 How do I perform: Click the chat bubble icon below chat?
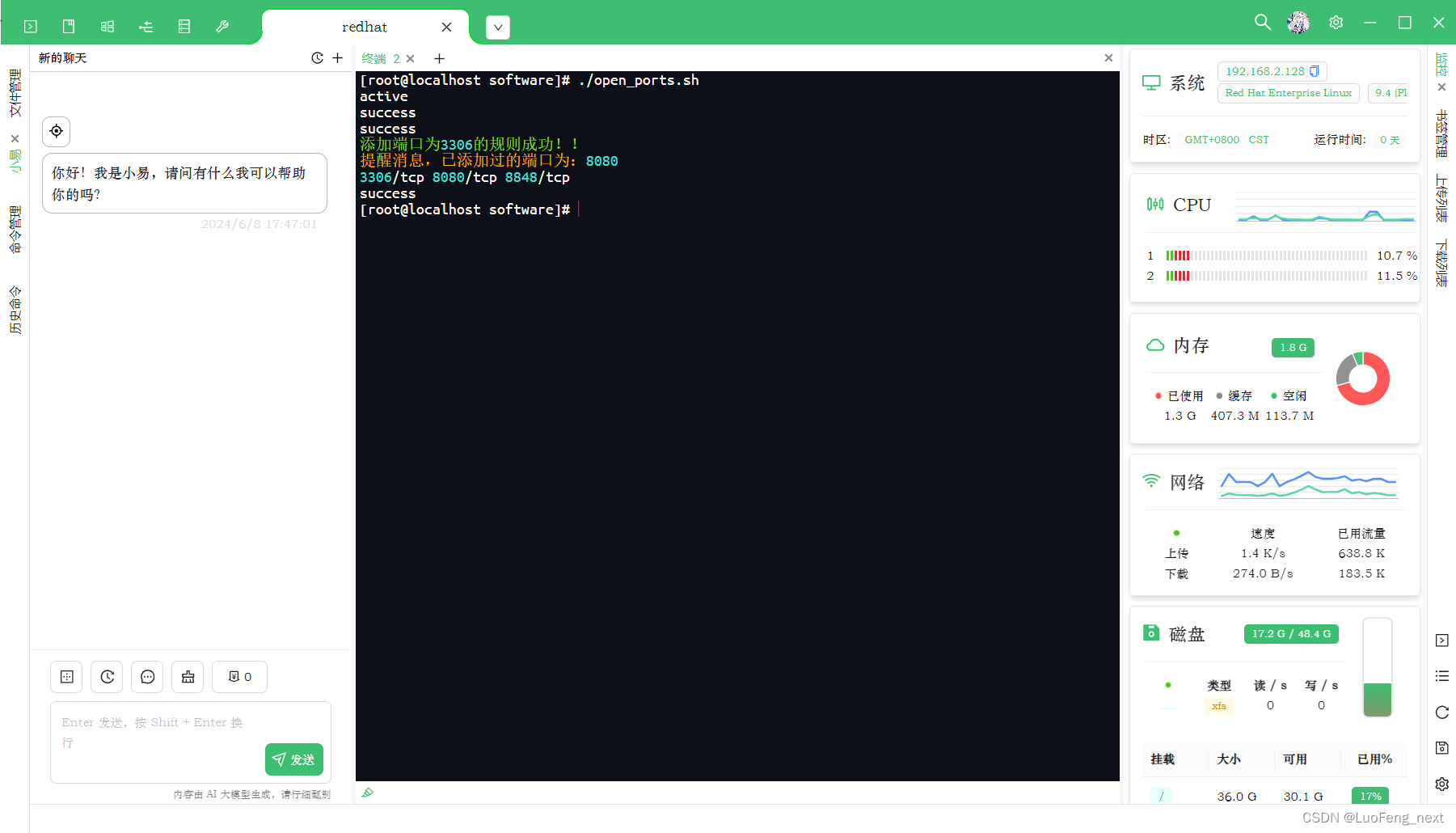coord(147,677)
